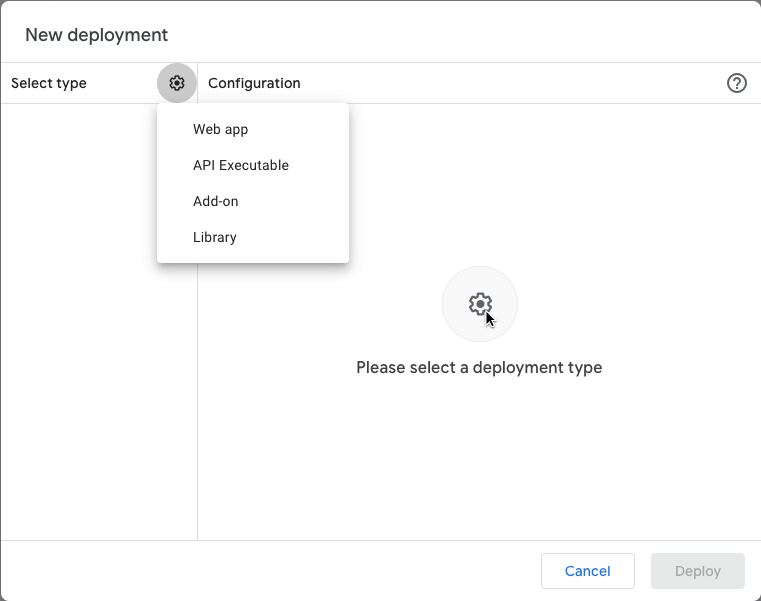Cancel the new deployment dialog
761x601 pixels.
click(588, 571)
